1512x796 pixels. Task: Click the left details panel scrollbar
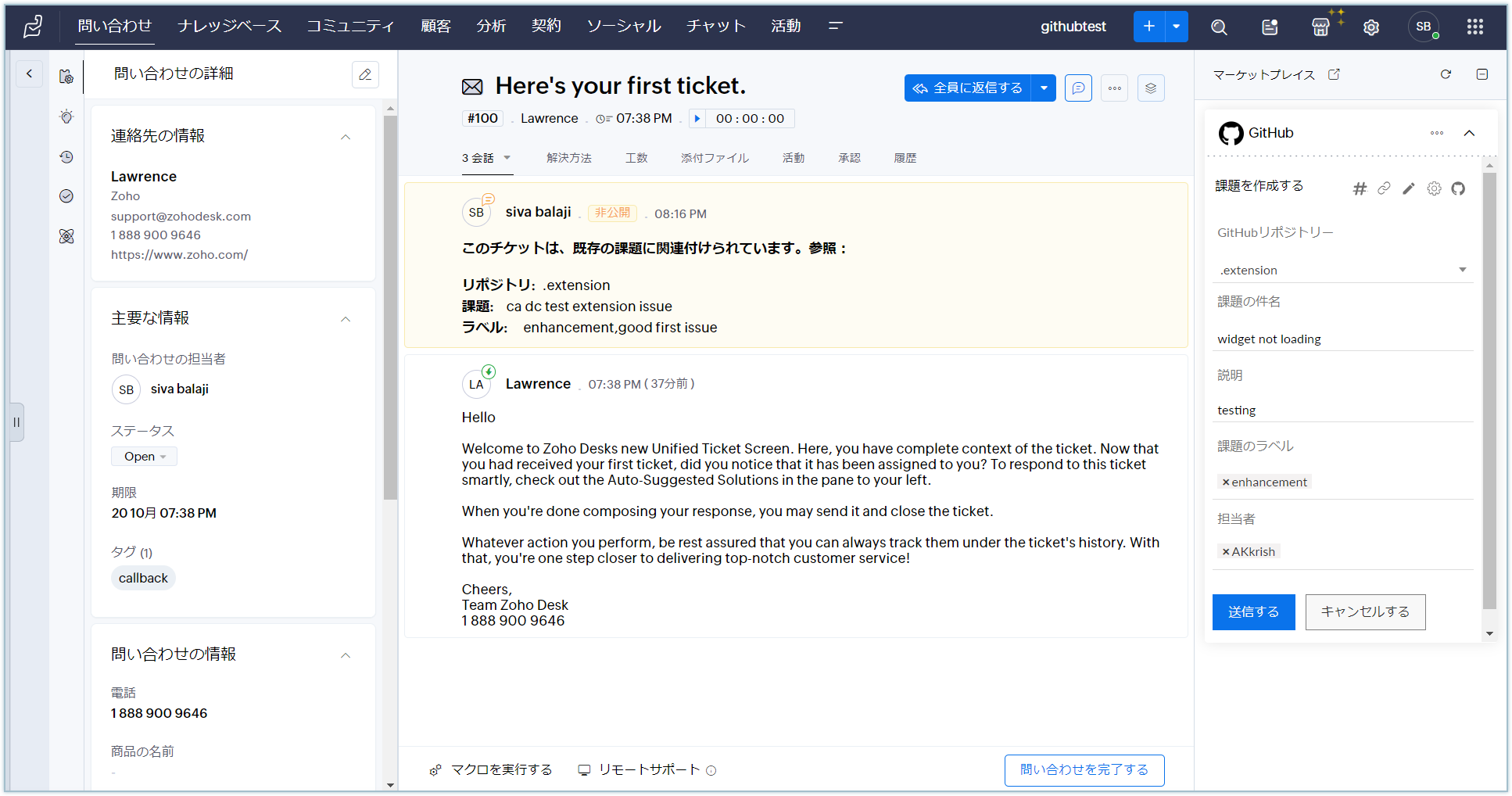click(x=391, y=307)
